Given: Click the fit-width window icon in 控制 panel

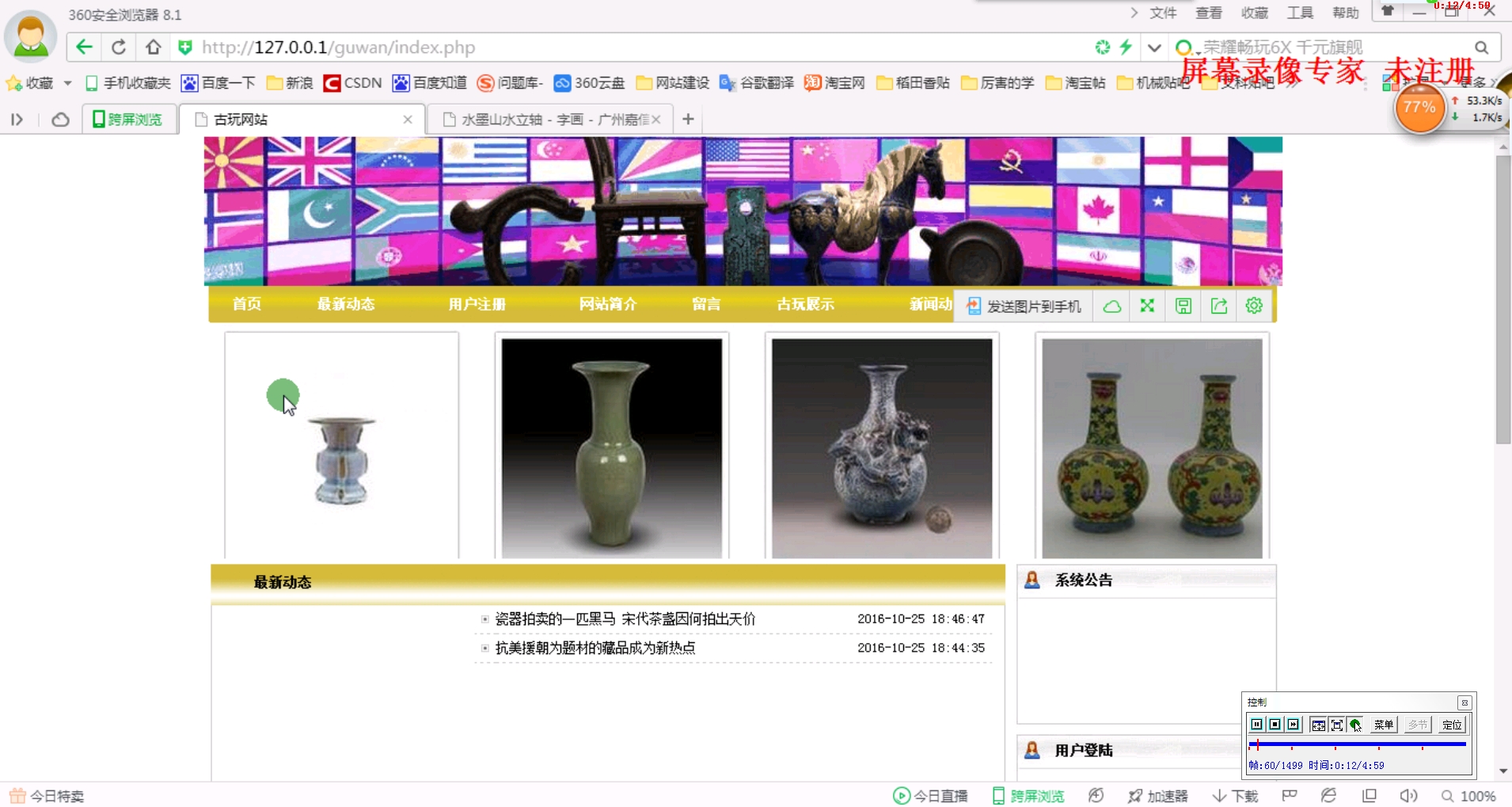Looking at the screenshot, I should 1318,725.
